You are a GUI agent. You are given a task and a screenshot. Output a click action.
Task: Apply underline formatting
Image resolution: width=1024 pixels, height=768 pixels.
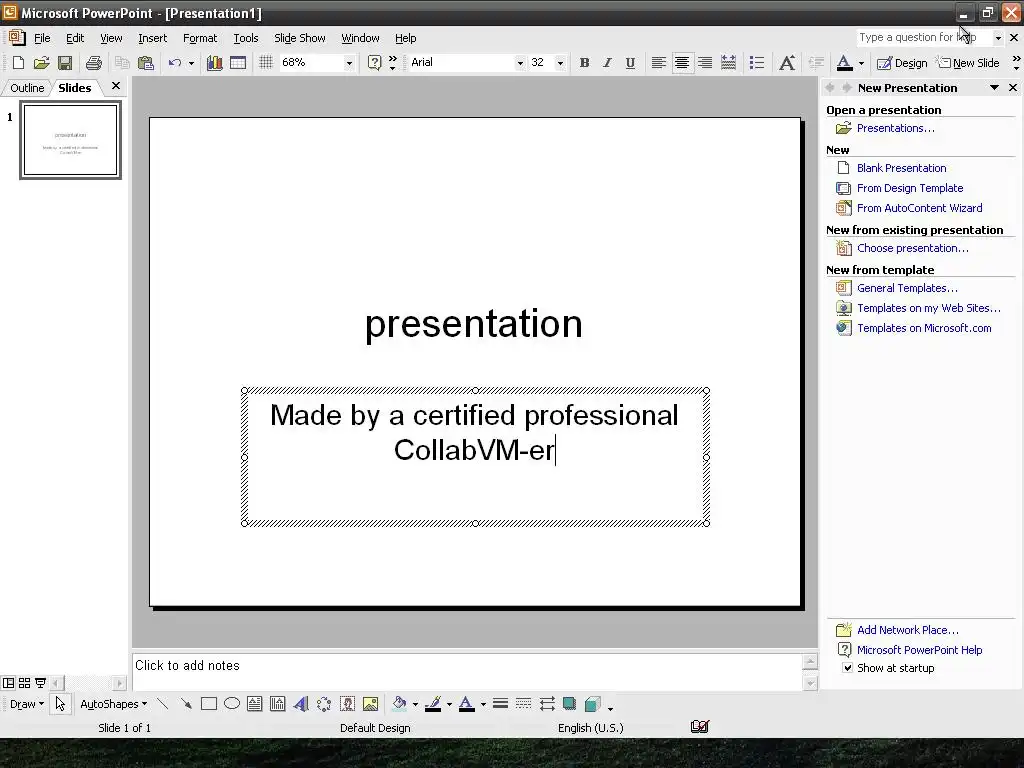pyautogui.click(x=630, y=63)
